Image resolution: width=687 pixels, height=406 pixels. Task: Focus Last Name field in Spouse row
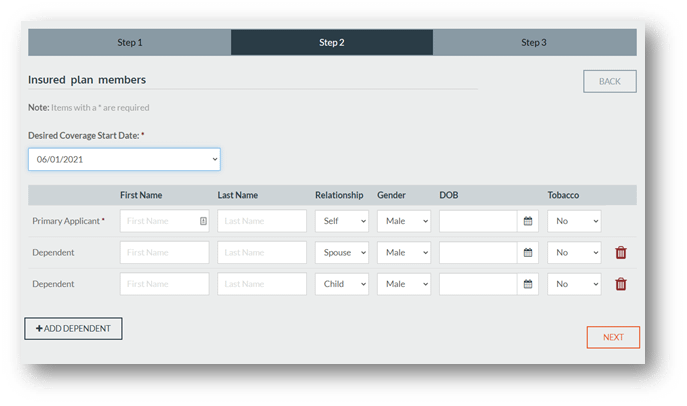pos(262,253)
